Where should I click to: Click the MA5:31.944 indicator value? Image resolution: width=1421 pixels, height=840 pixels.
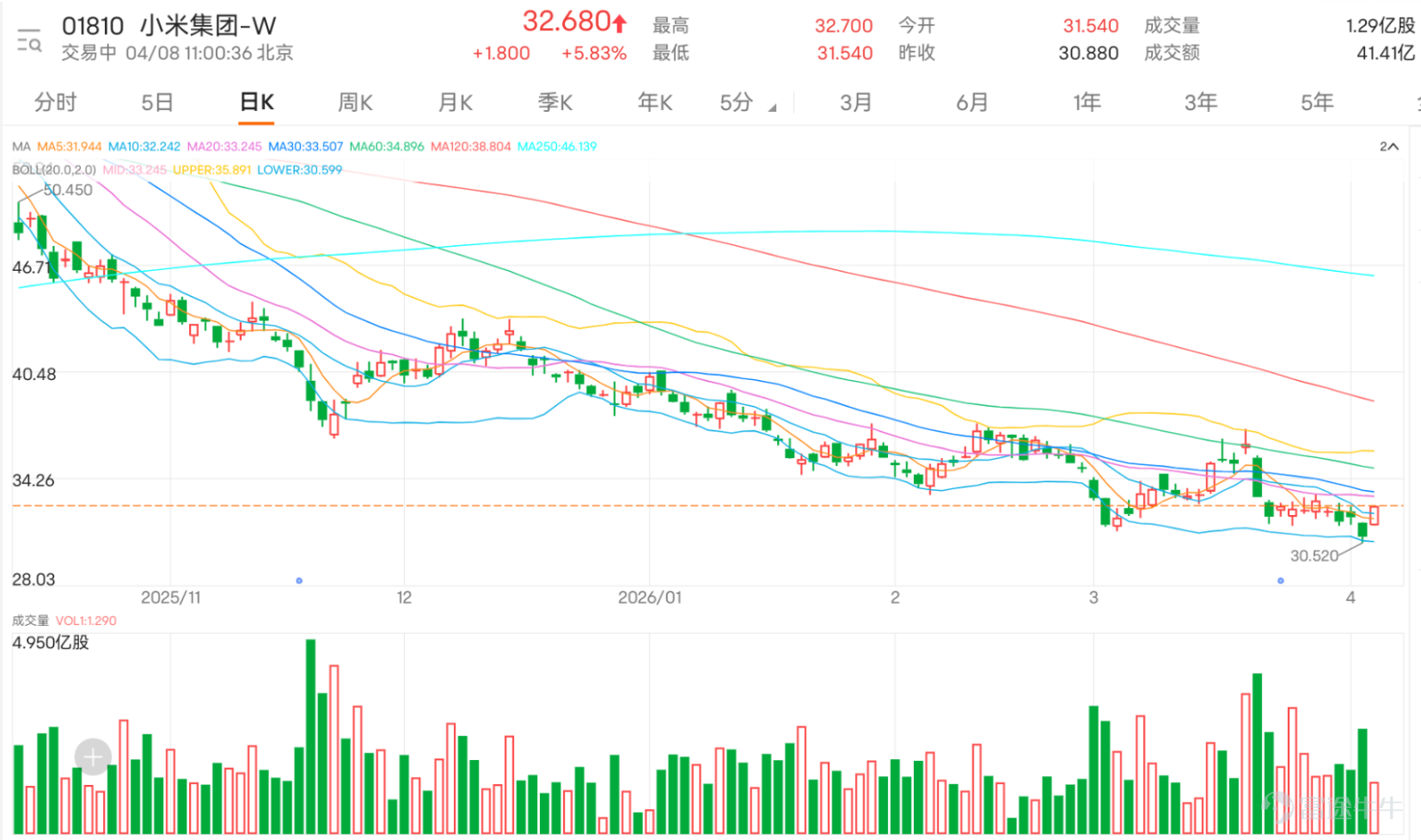69,147
